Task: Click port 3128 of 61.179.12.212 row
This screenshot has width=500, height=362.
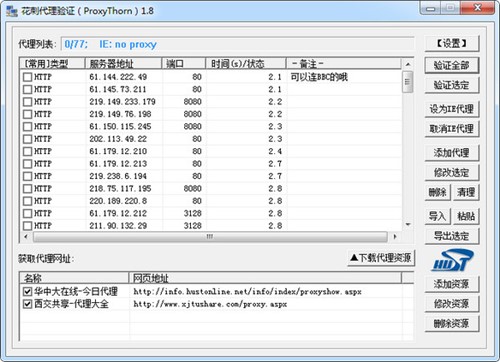Action: point(193,213)
